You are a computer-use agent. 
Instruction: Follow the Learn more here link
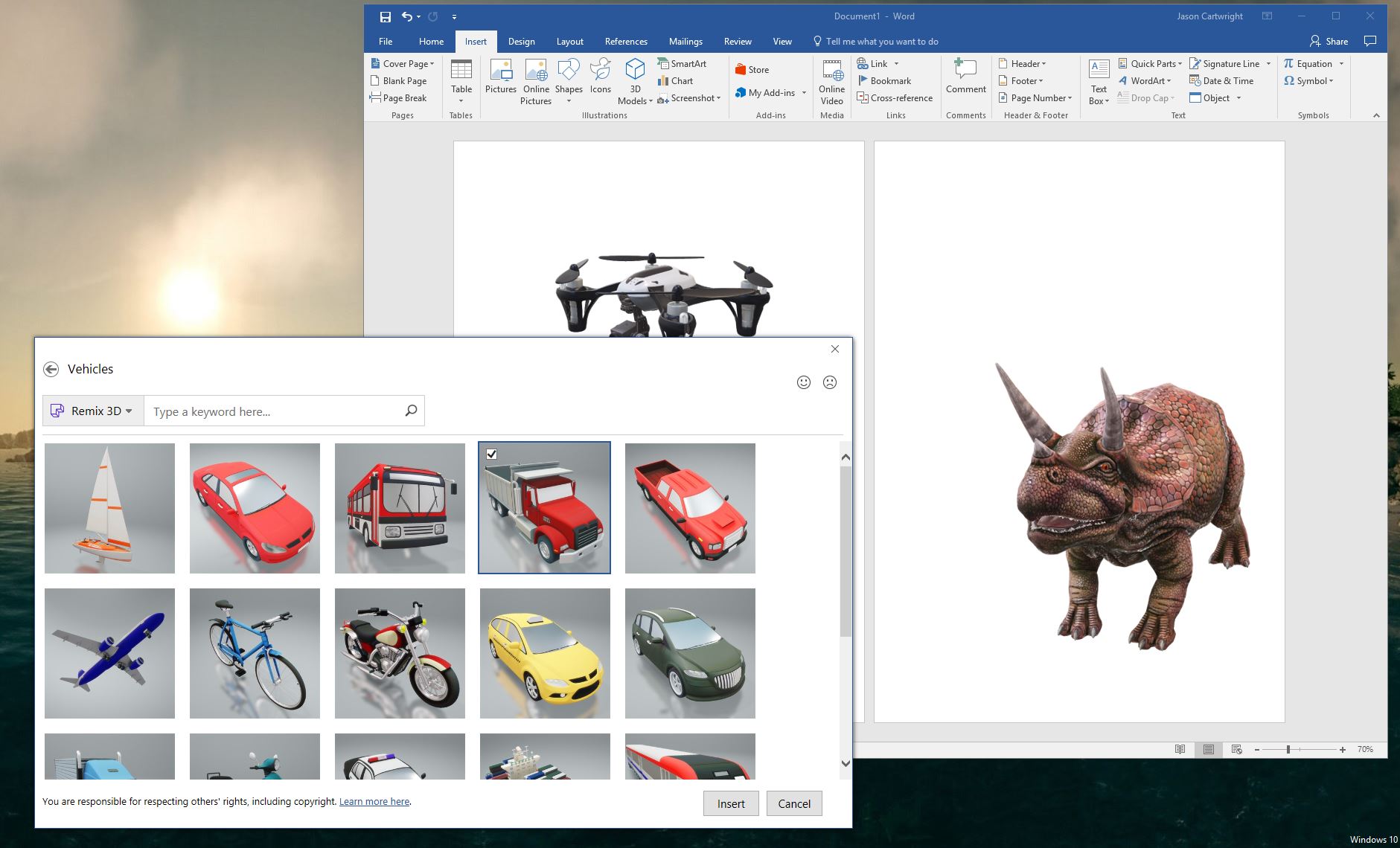374,801
